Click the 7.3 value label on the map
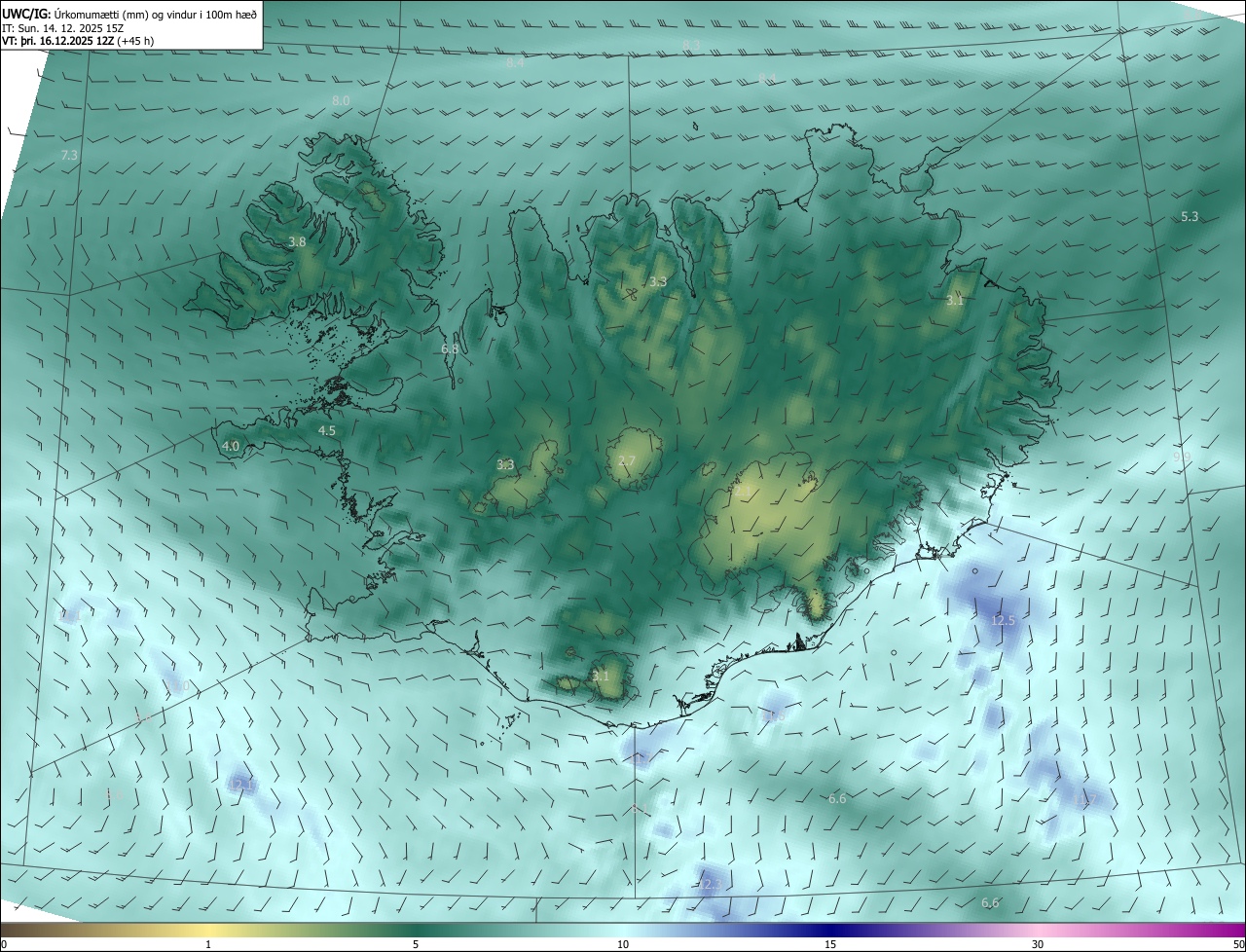Viewport: 1246px width, 952px height. (x=69, y=156)
